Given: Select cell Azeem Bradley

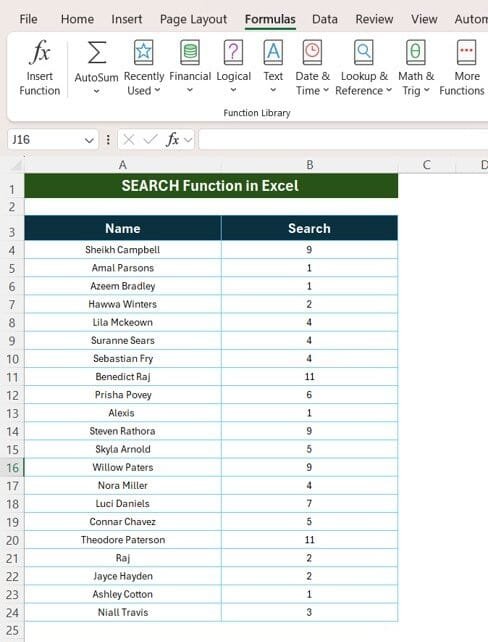Looking at the screenshot, I should pos(123,286).
